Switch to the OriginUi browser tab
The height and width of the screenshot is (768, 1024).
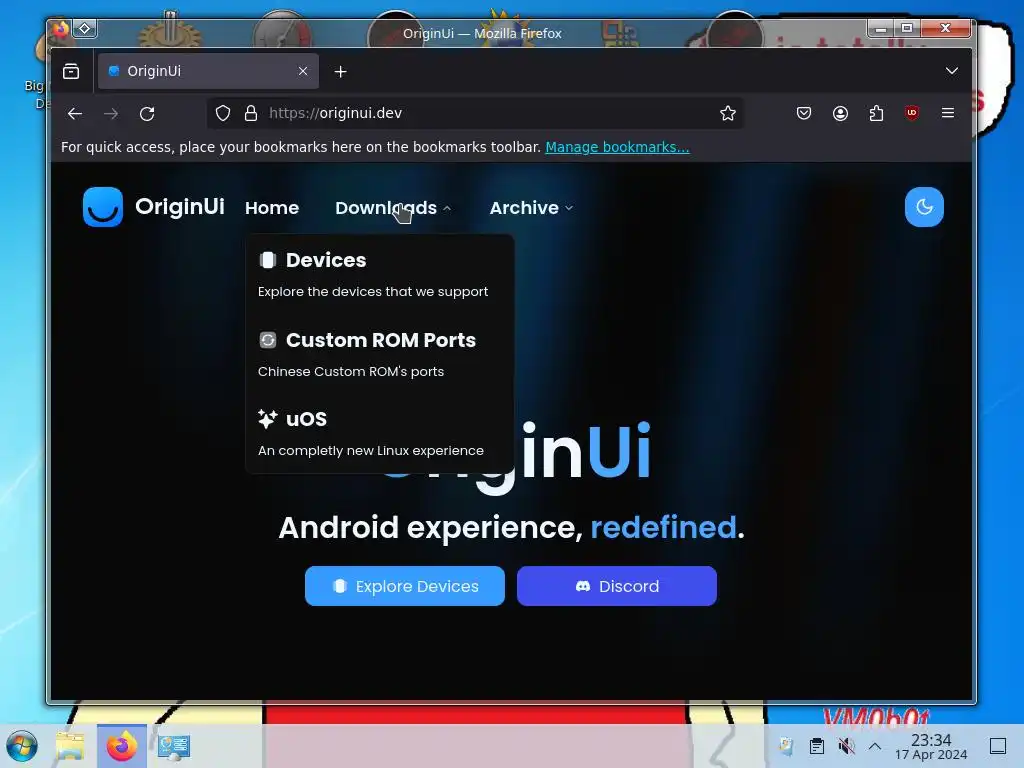pyautogui.click(x=208, y=71)
